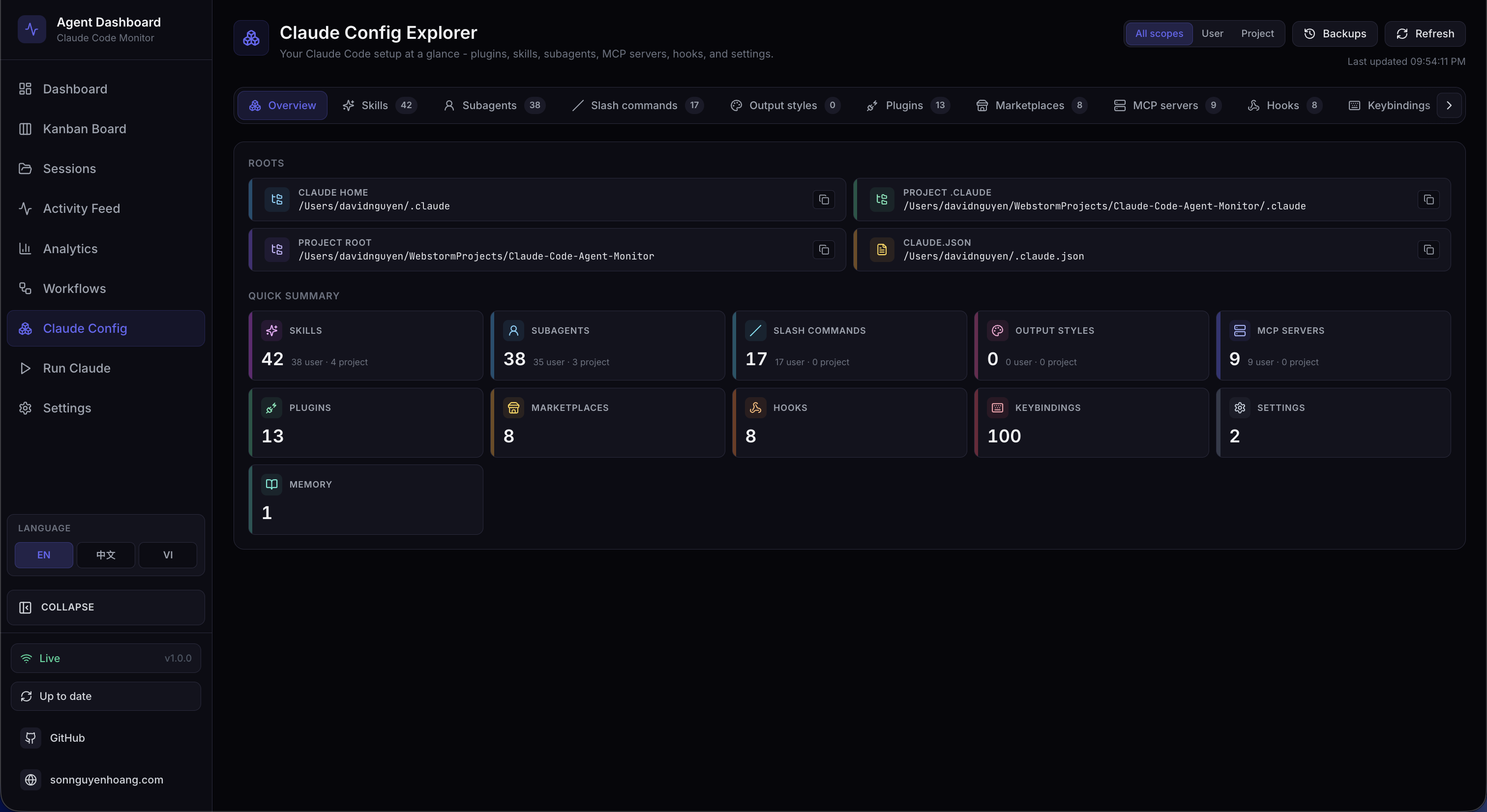1487x812 pixels.
Task: Copy the Project Root path
Action: (x=824, y=250)
